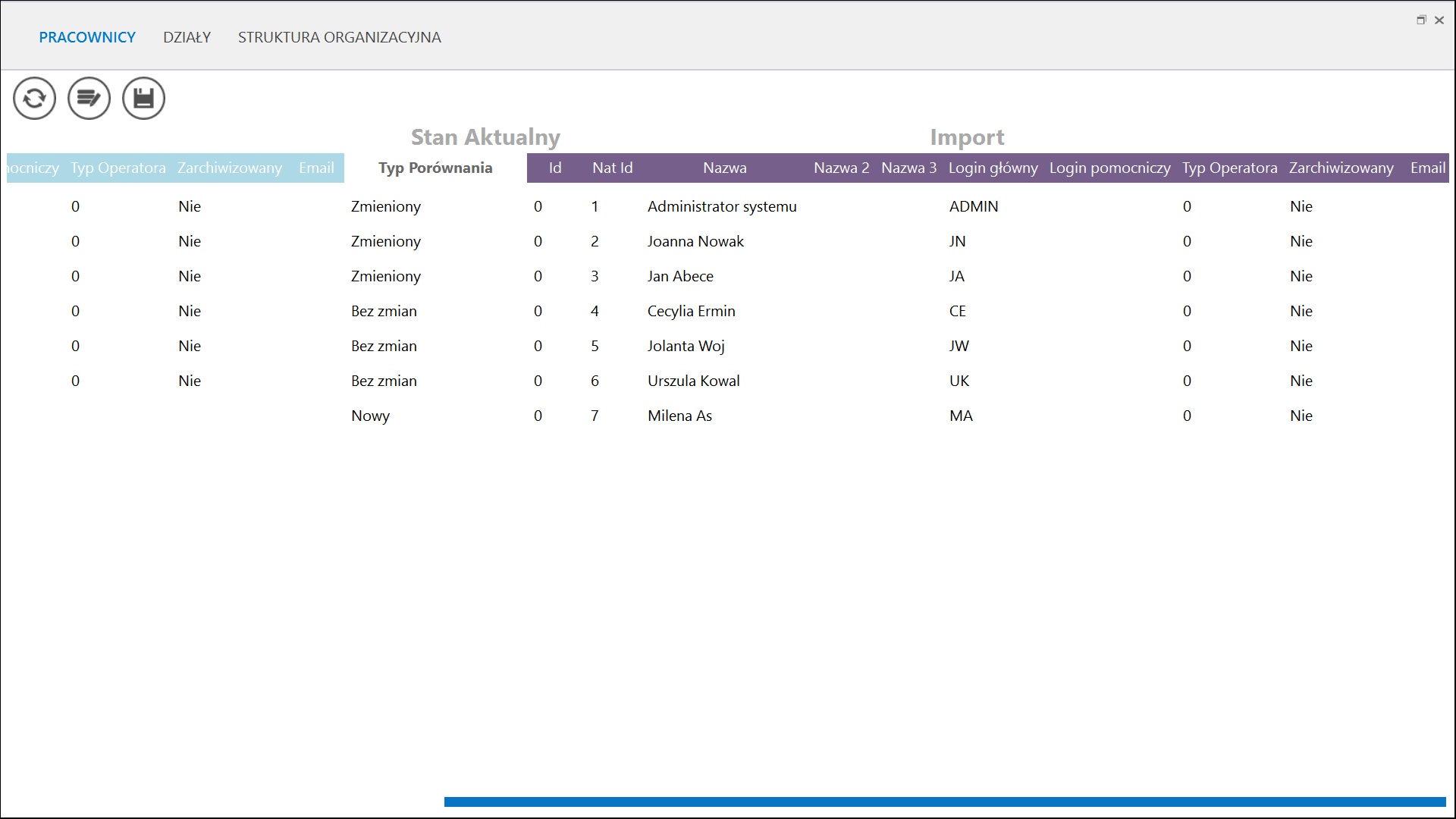Click Import Nie in Milena As row
1456x819 pixels.
[x=1301, y=416]
